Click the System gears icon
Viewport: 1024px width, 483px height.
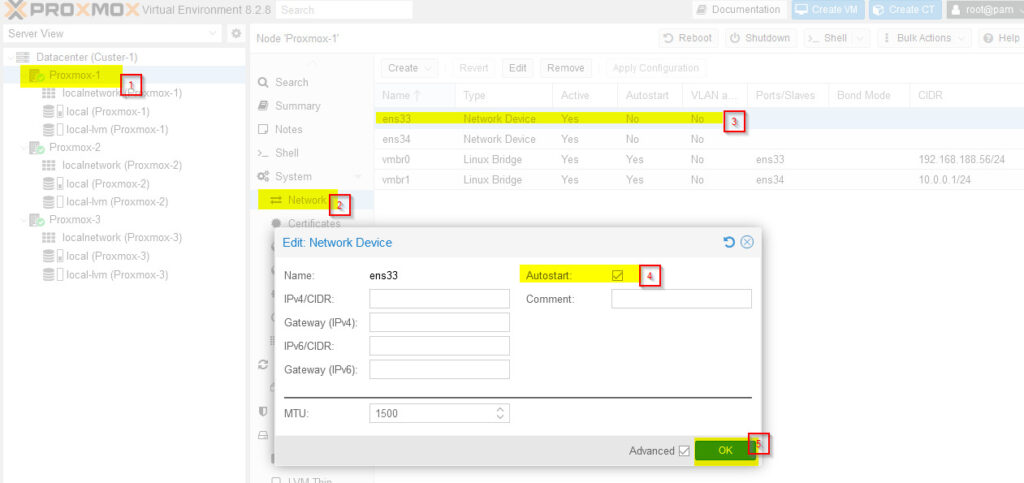pos(264,176)
